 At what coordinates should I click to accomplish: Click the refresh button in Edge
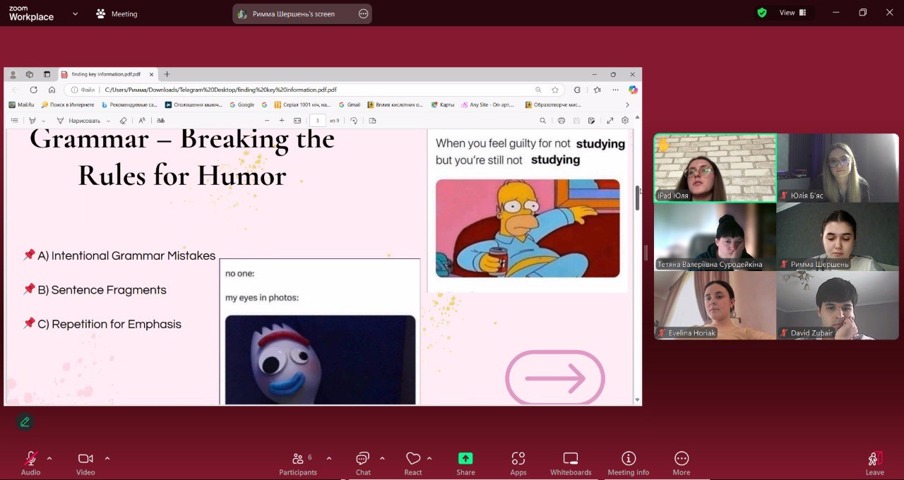pos(33,90)
